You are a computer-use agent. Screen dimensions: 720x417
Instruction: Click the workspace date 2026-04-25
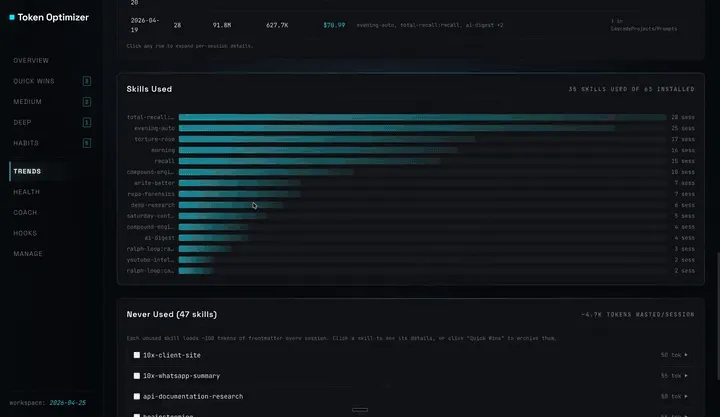coord(68,403)
